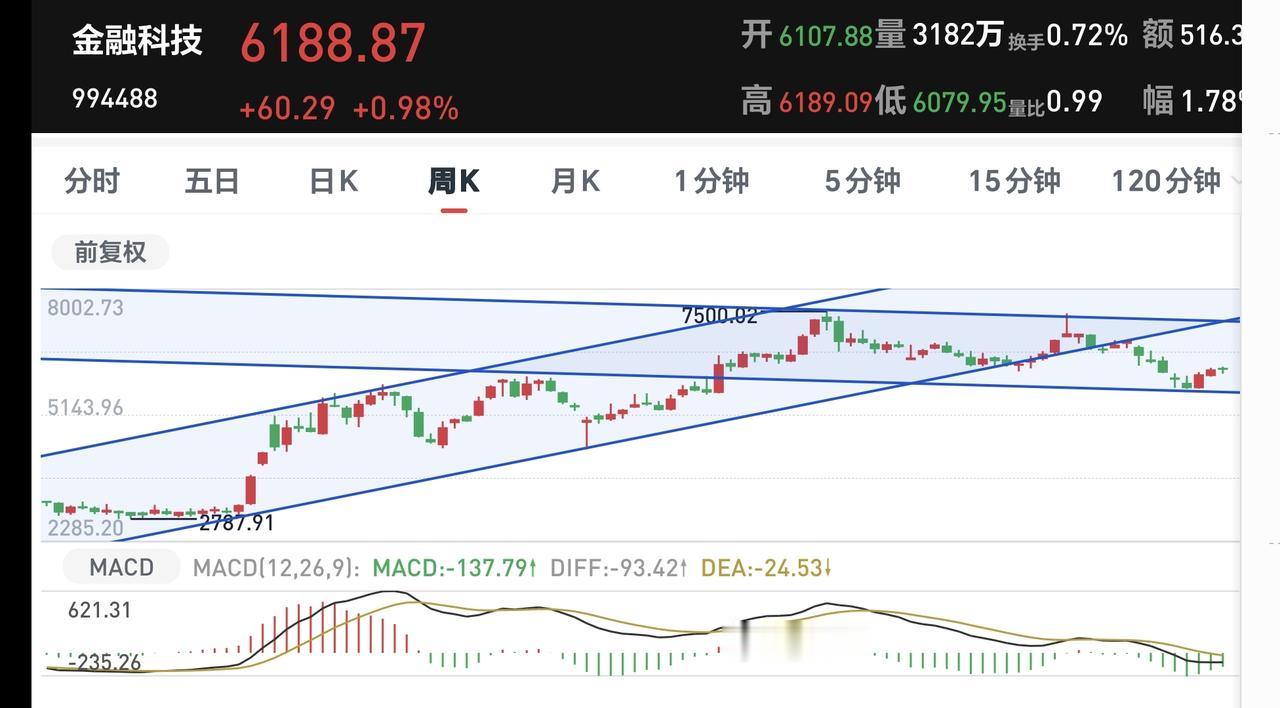
Task: Show the 5分钟 interval chart
Action: click(862, 181)
